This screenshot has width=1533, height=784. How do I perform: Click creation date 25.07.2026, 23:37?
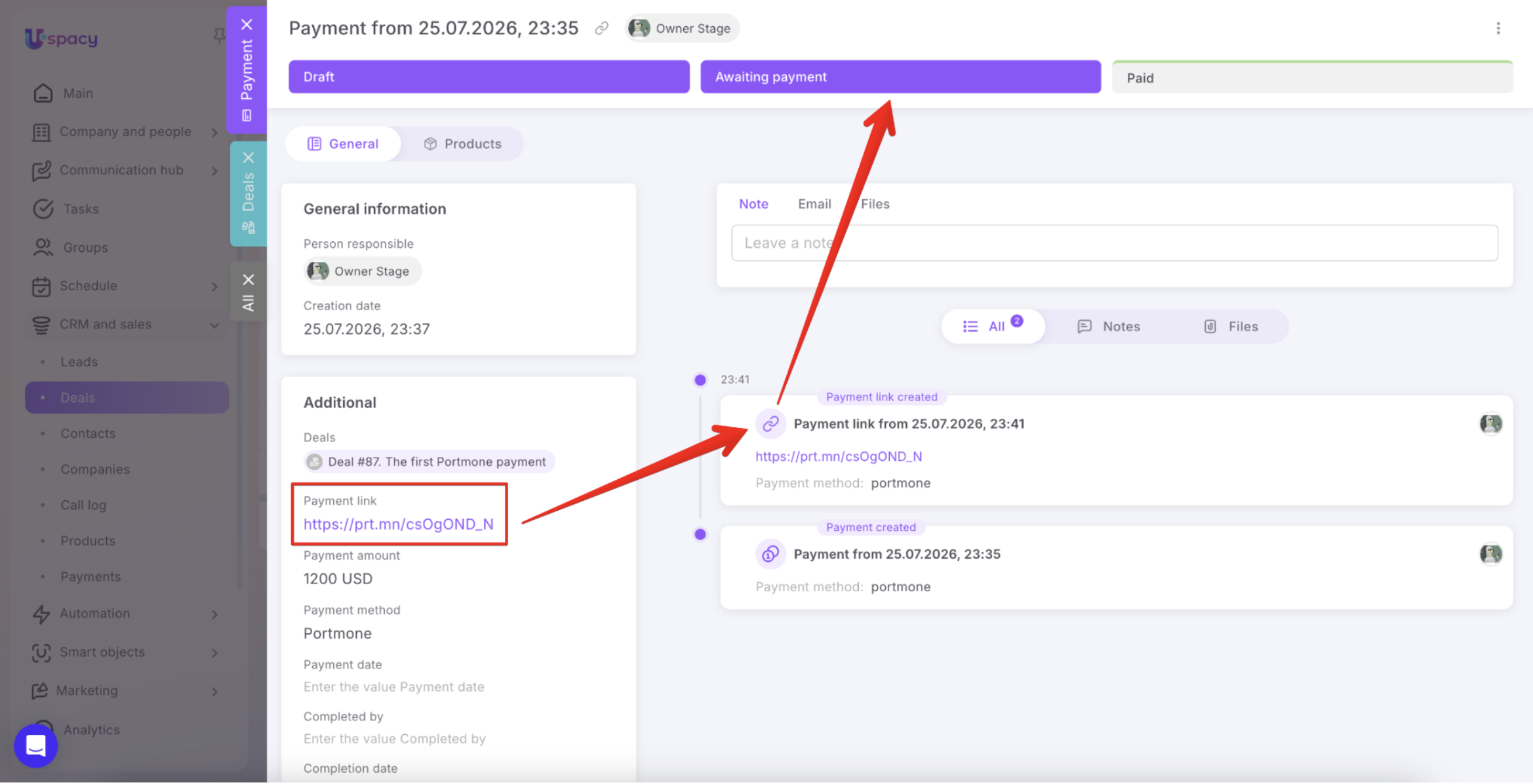367,329
